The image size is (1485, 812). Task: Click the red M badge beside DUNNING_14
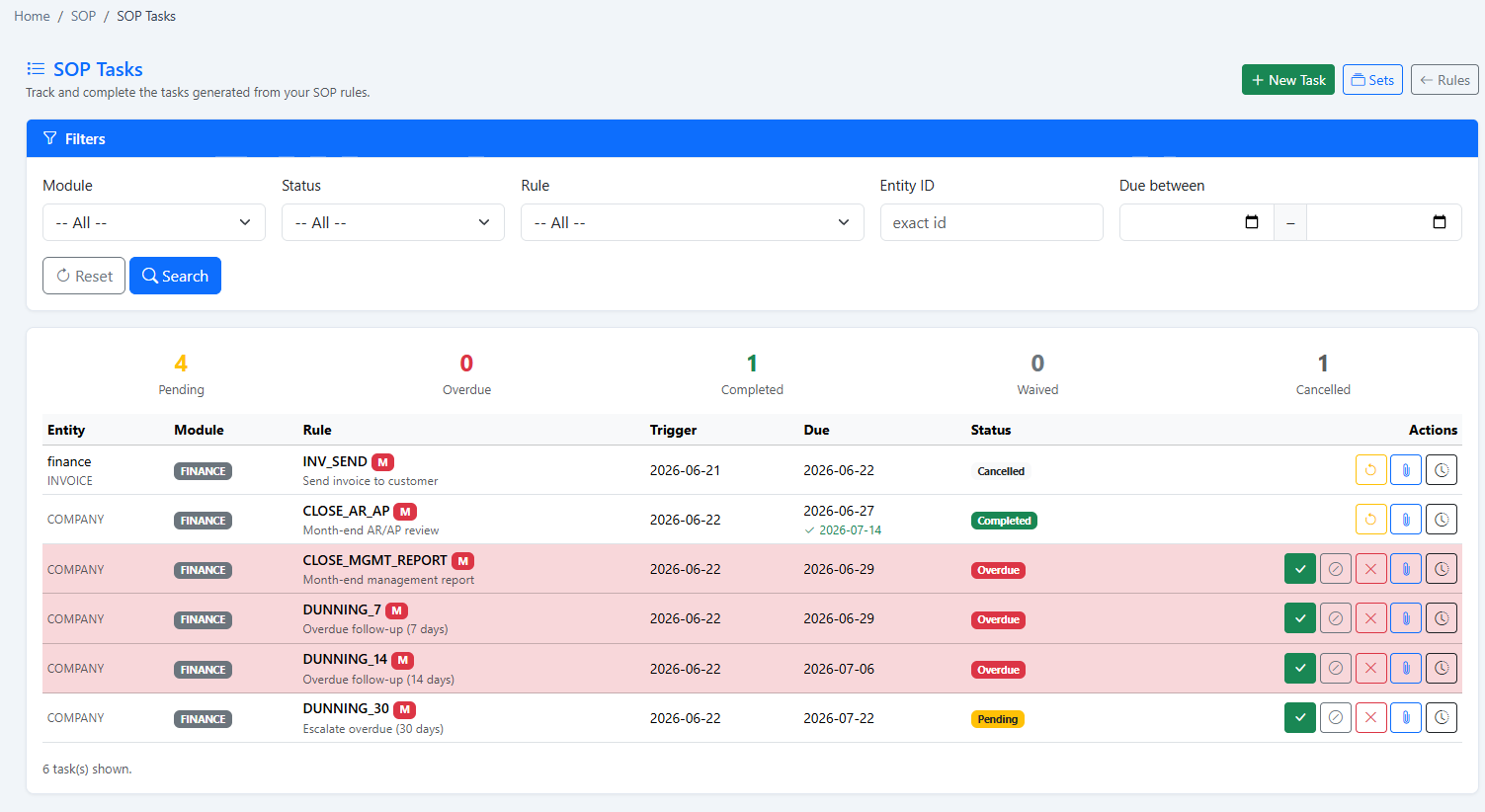(402, 660)
